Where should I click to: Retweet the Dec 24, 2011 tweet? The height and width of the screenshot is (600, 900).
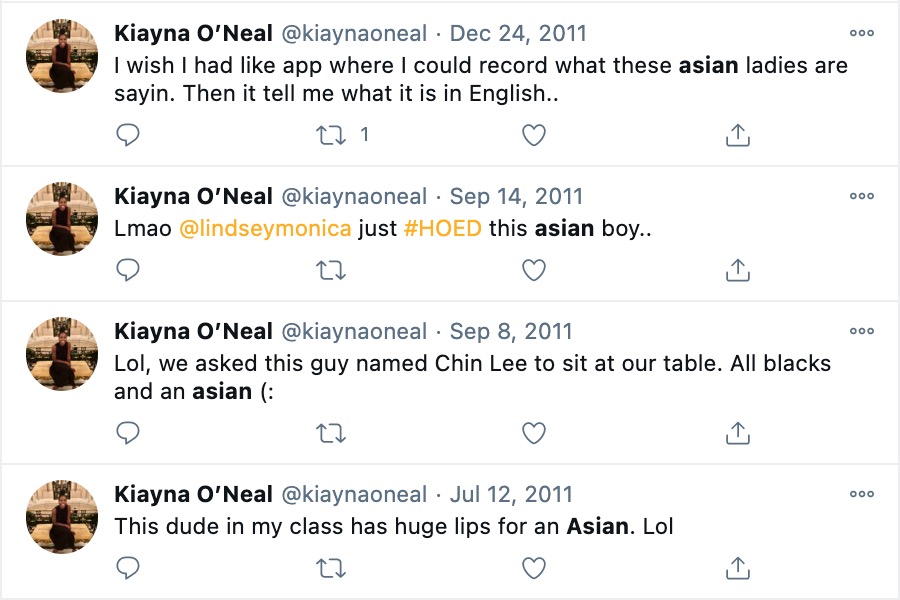coord(331,135)
